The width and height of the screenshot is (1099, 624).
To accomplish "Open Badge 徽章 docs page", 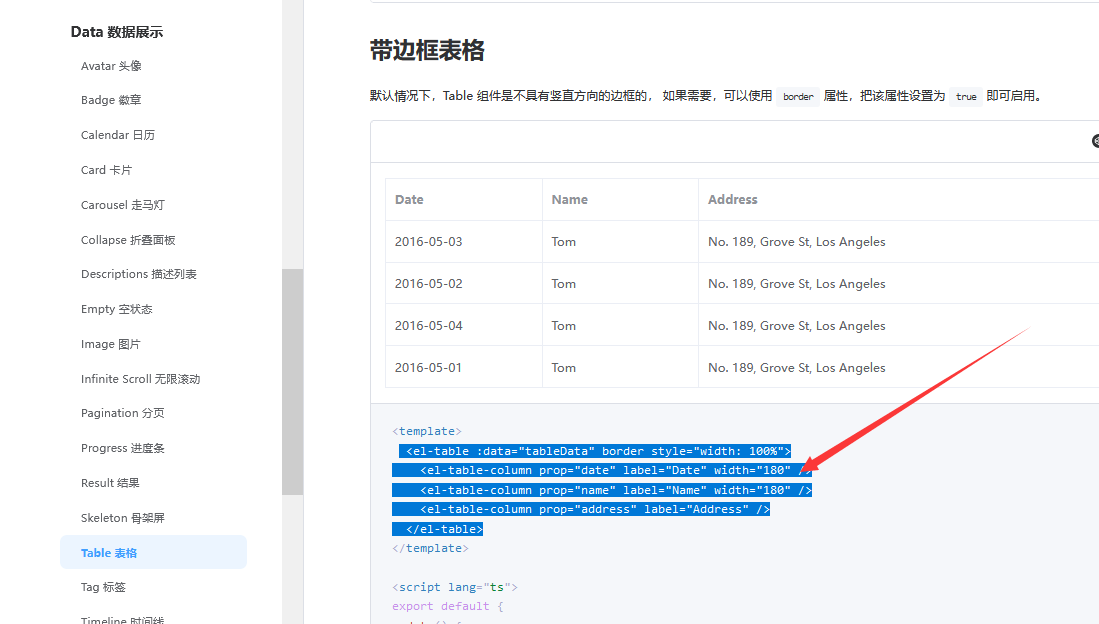I will point(111,100).
